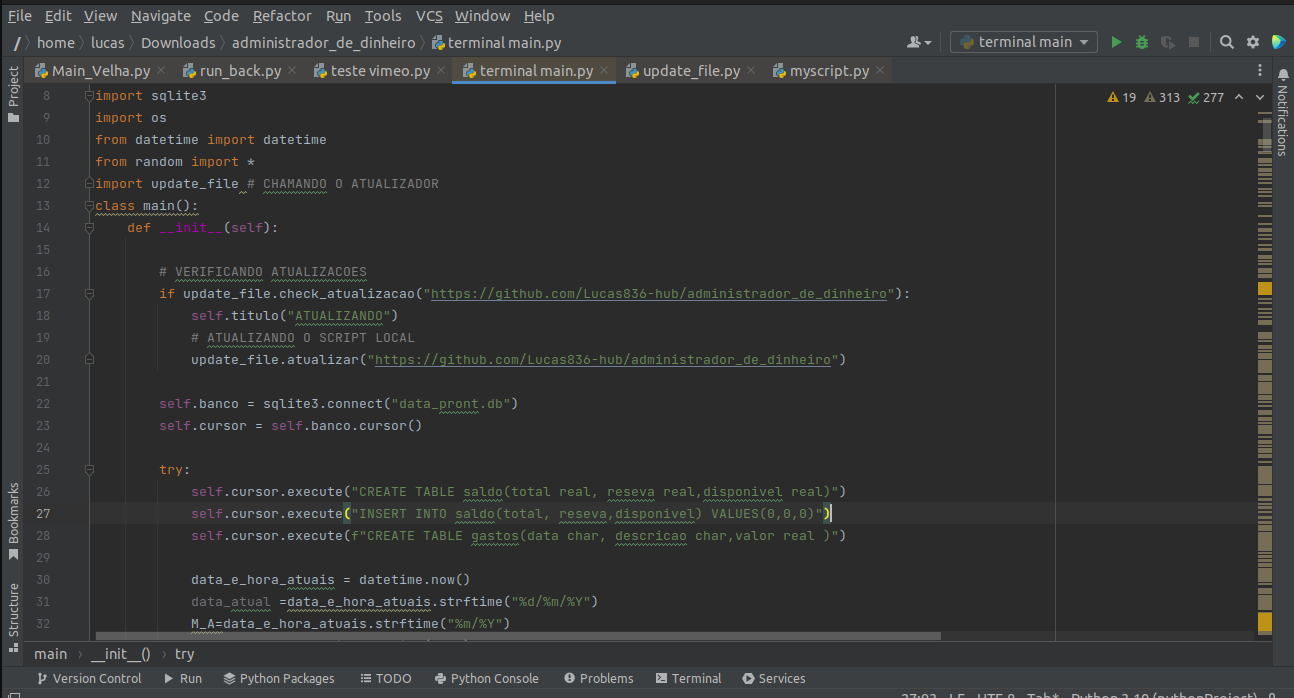Open the IDE Settings gear icon
This screenshot has height=698, width=1294.
[x=1252, y=41]
